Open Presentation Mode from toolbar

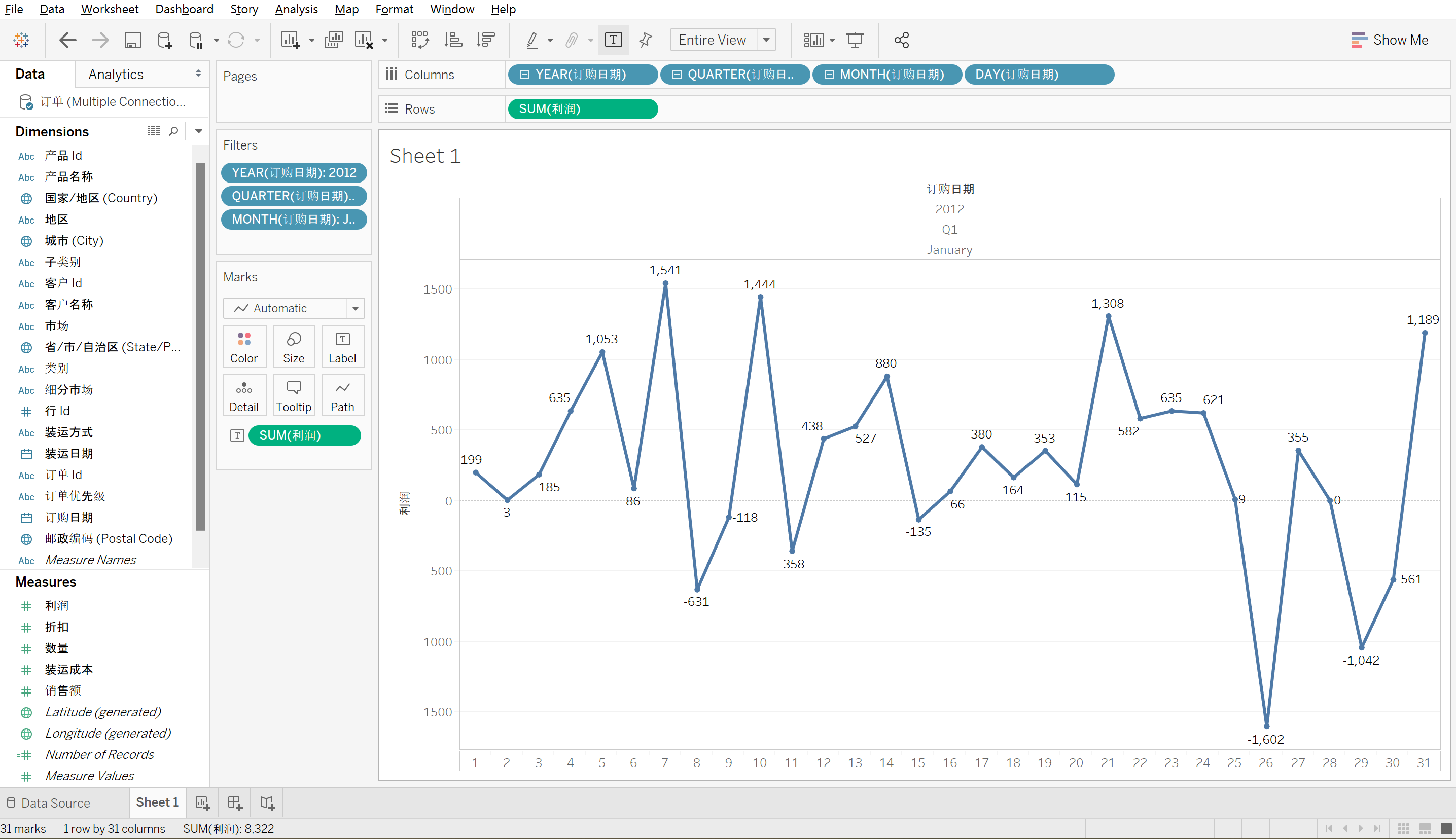coord(854,40)
